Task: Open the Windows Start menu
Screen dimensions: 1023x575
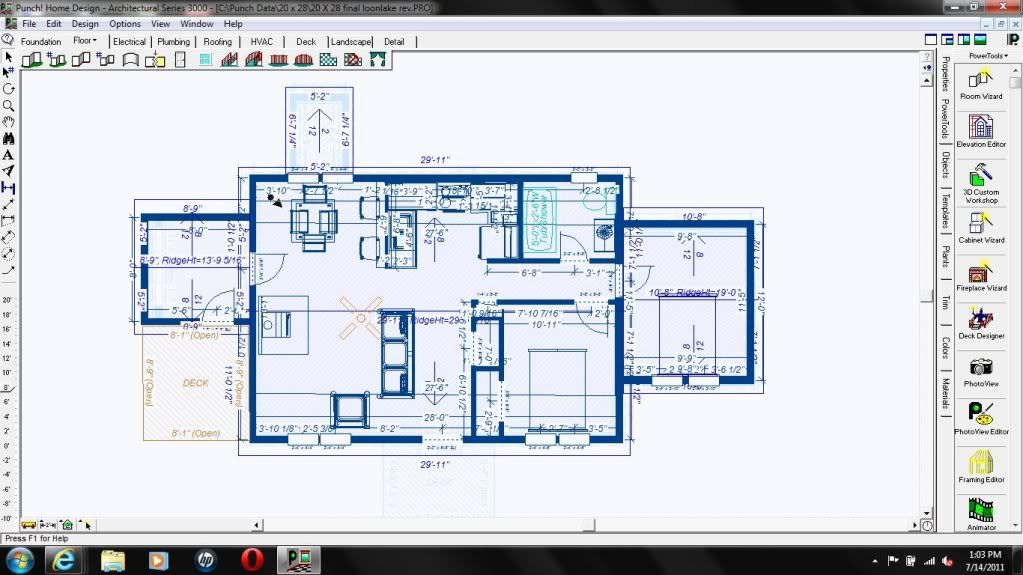Action: [x=20, y=560]
